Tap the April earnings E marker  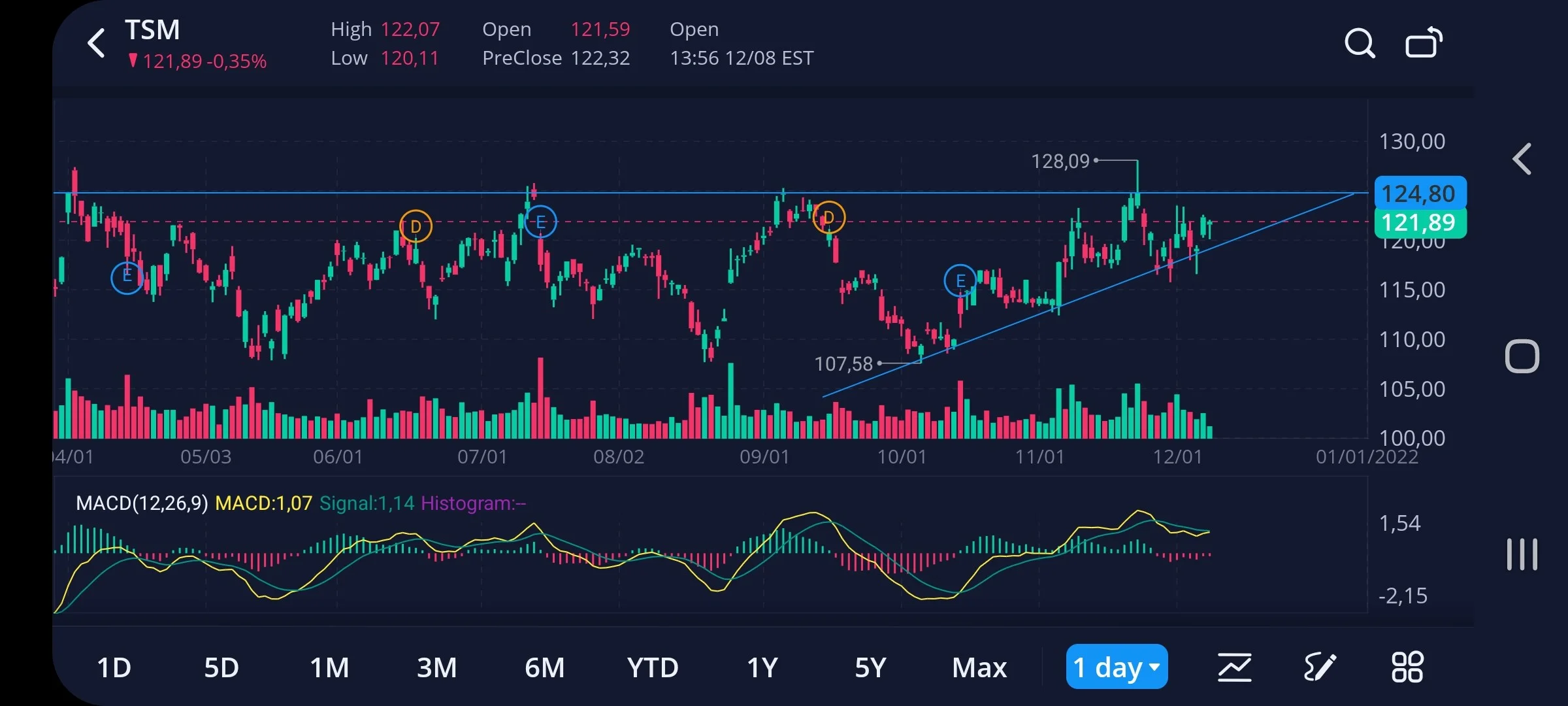[127, 277]
